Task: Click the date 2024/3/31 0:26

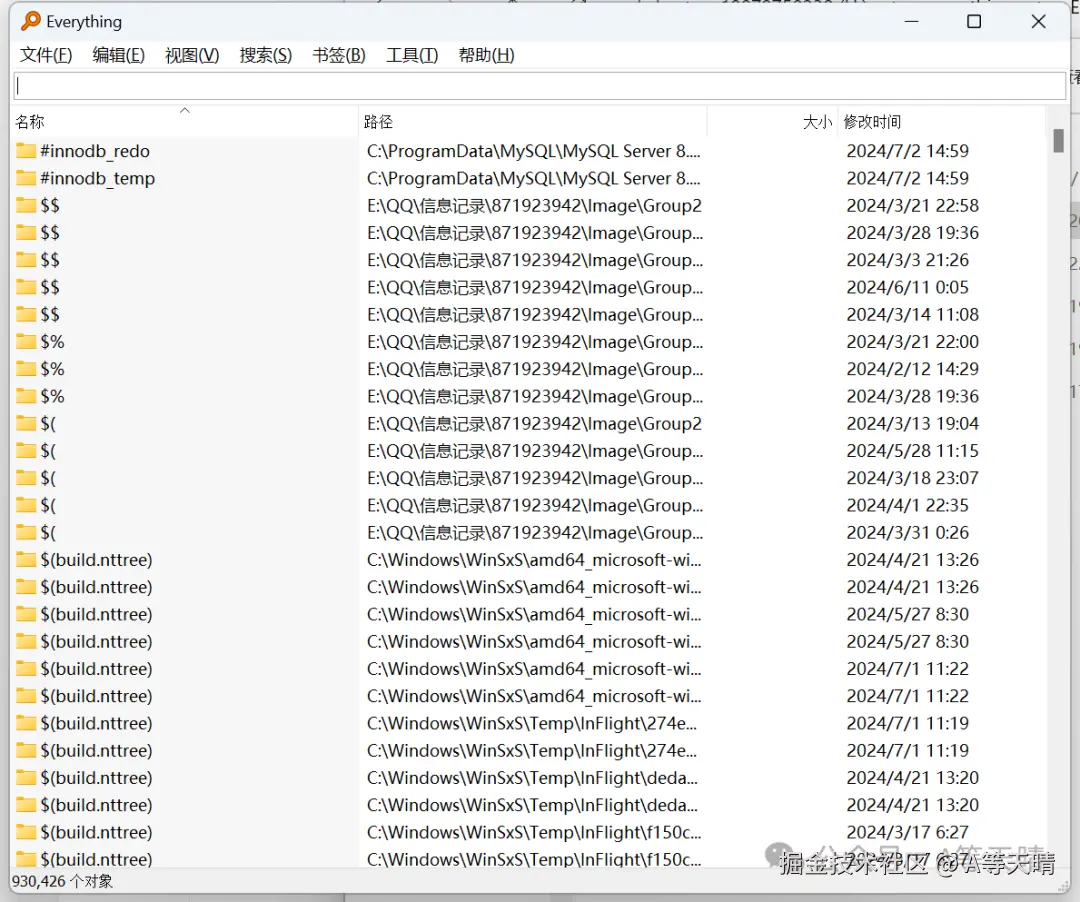Action: [908, 532]
